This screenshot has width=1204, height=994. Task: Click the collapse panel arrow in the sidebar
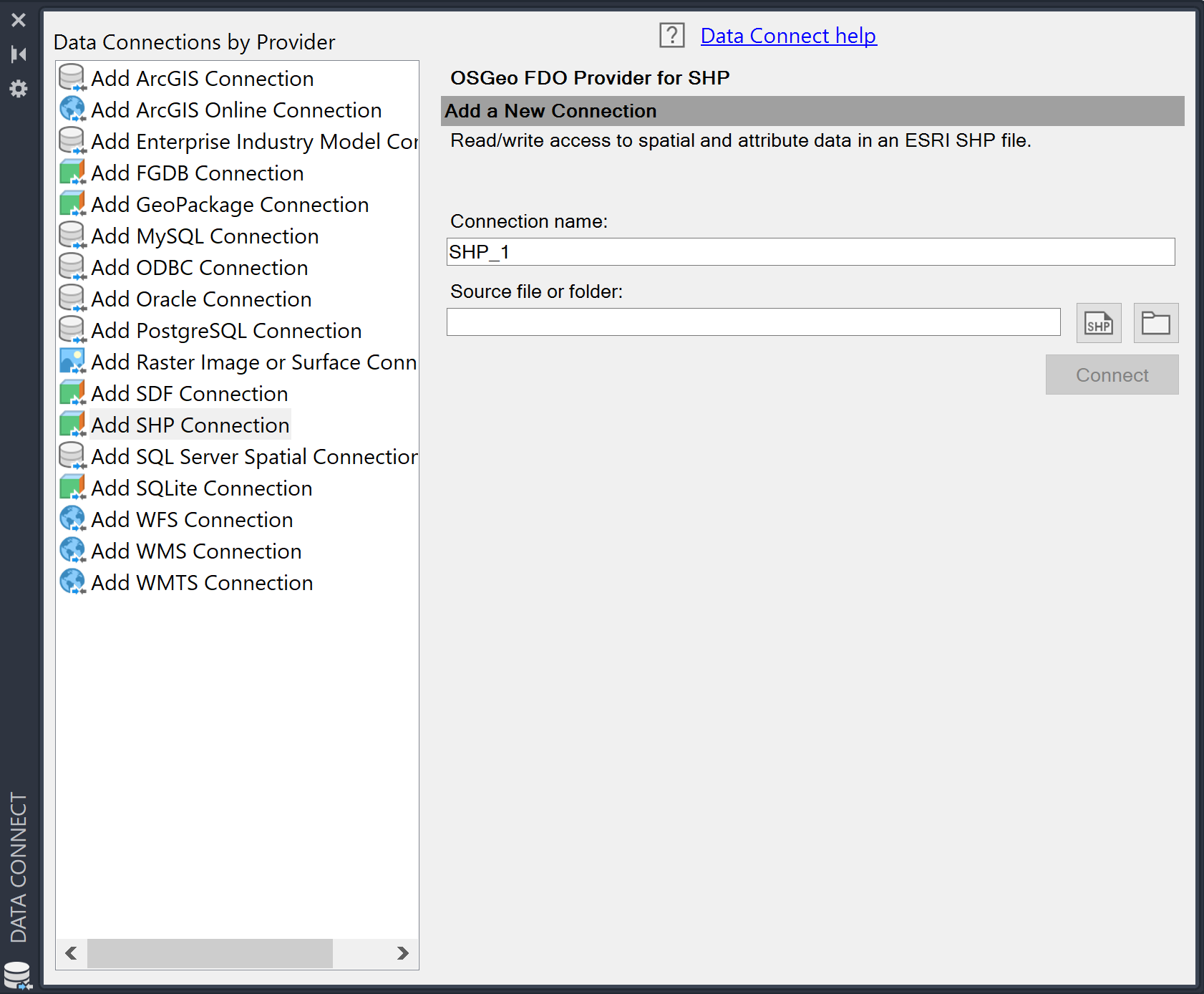click(x=19, y=54)
